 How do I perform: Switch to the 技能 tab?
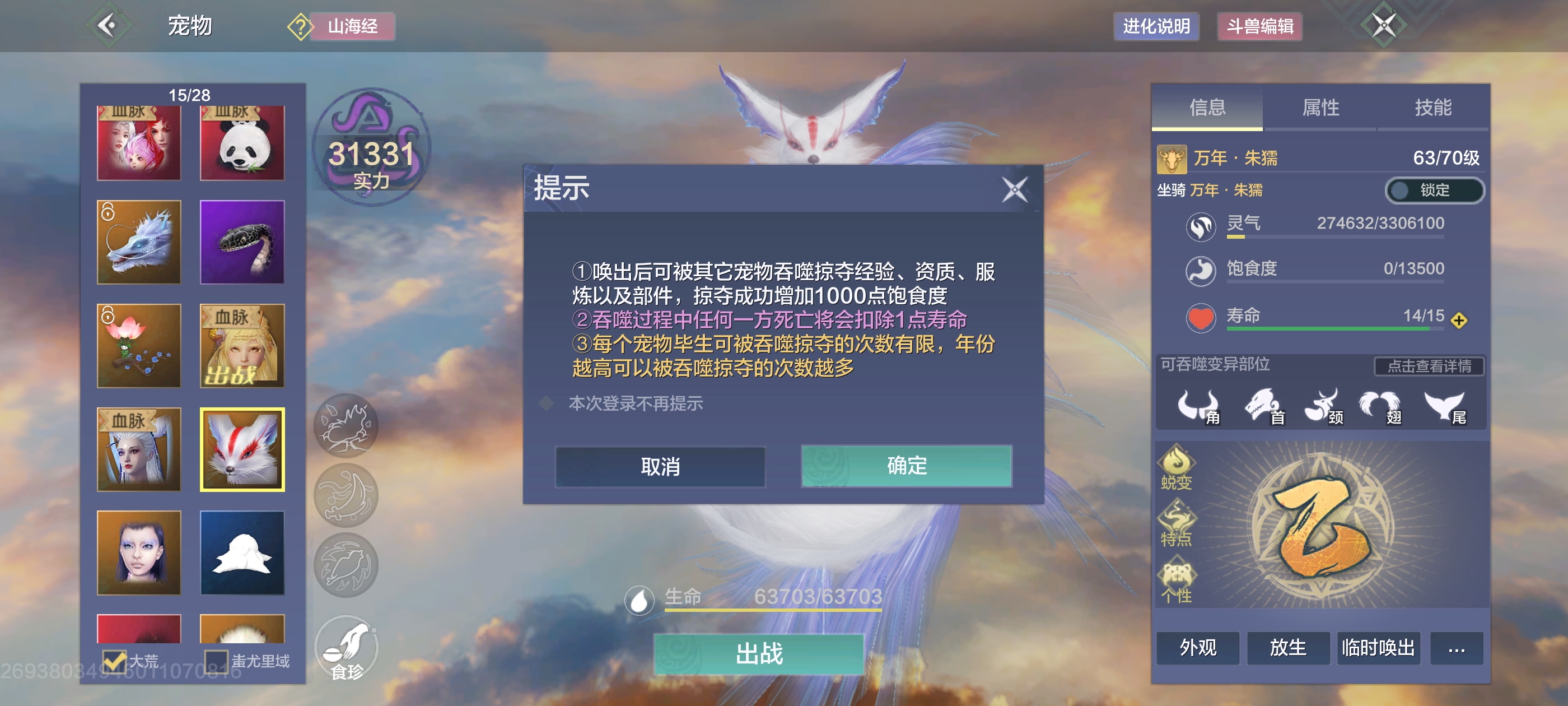pos(1433,108)
